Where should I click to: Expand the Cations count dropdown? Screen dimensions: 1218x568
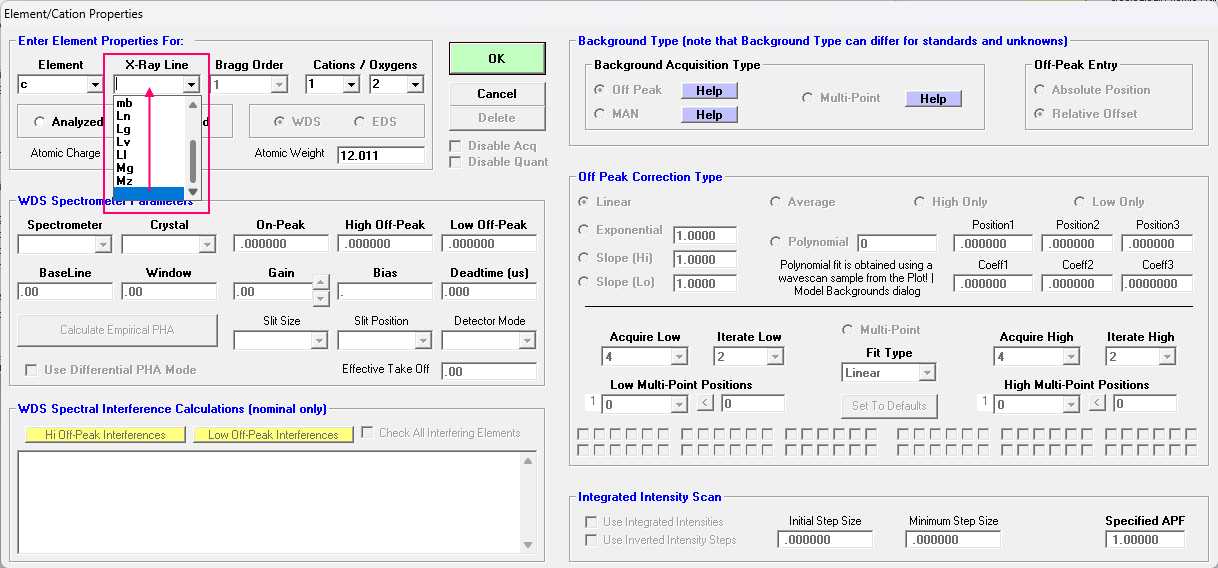click(350, 85)
